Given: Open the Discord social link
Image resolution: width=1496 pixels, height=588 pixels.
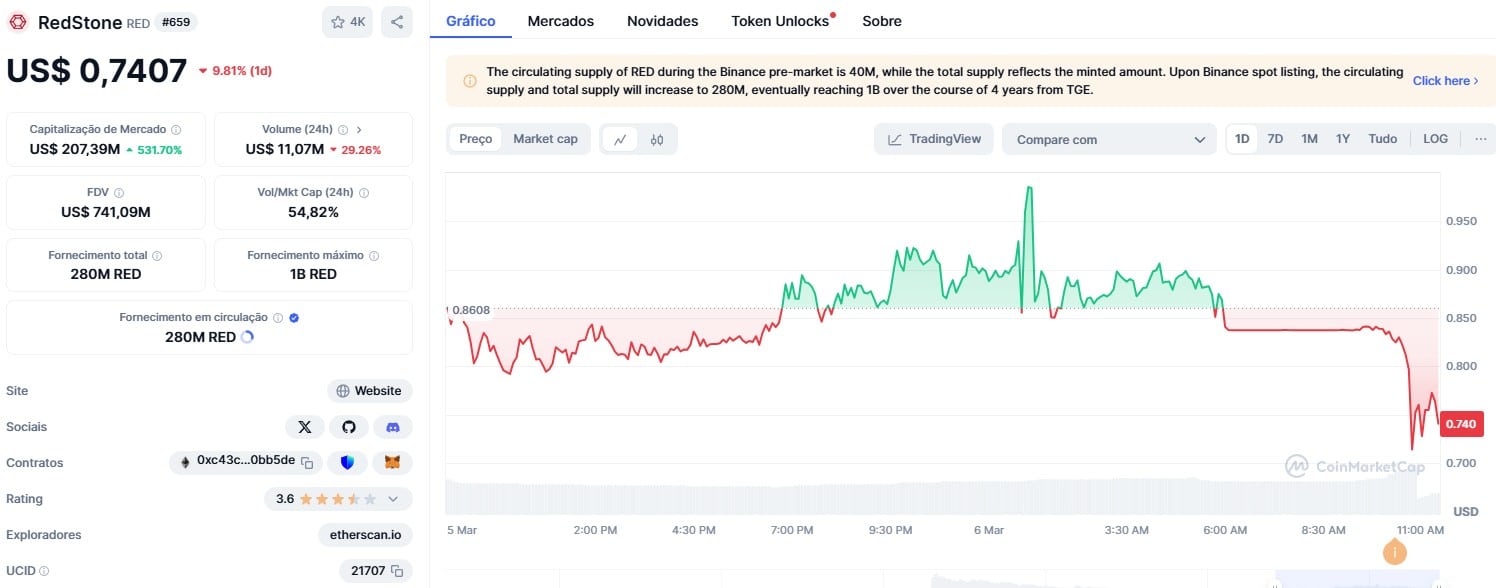Looking at the screenshot, I should click(393, 427).
